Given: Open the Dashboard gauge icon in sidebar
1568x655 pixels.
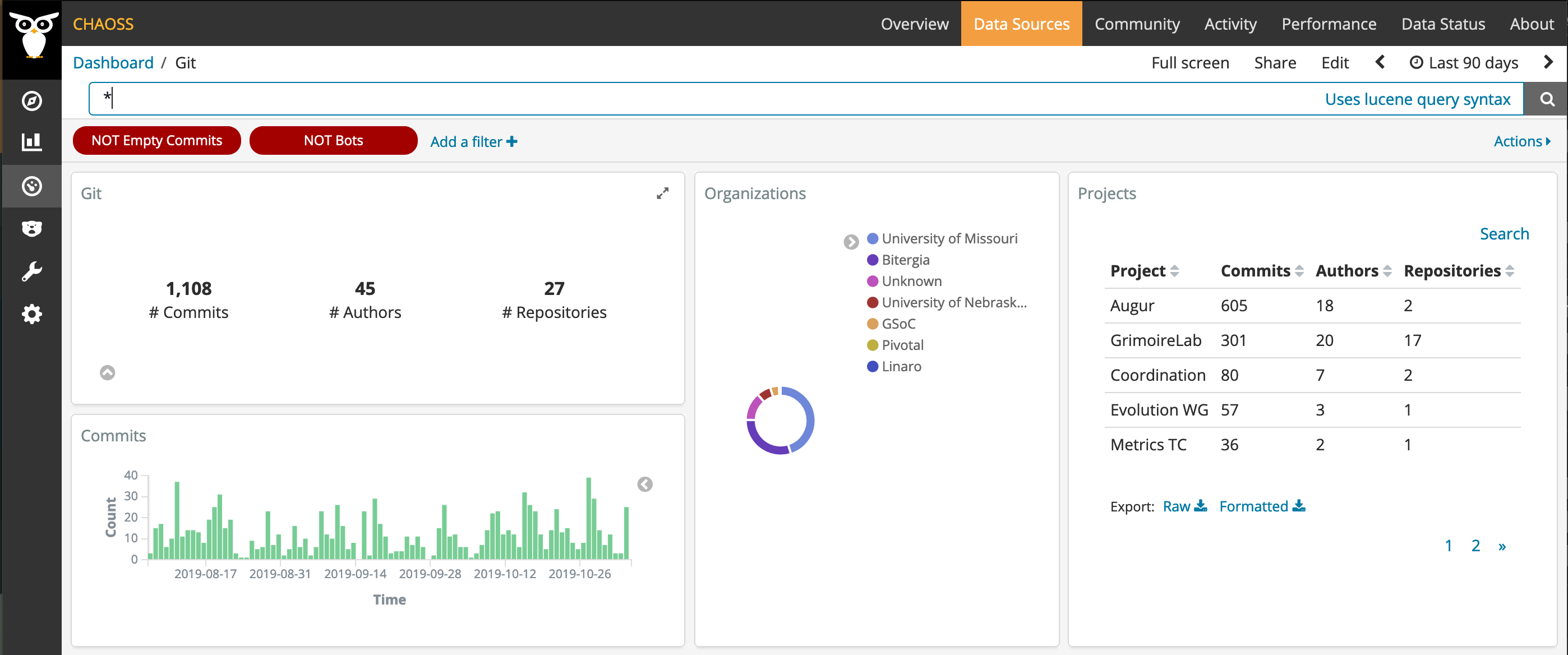Looking at the screenshot, I should tap(31, 186).
